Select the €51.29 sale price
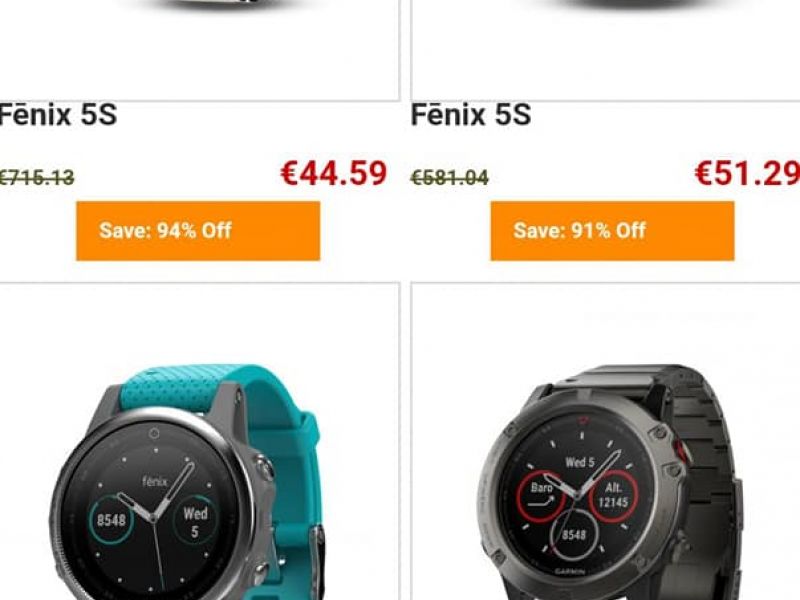Screen dimensions: 800x600 coord(747,173)
